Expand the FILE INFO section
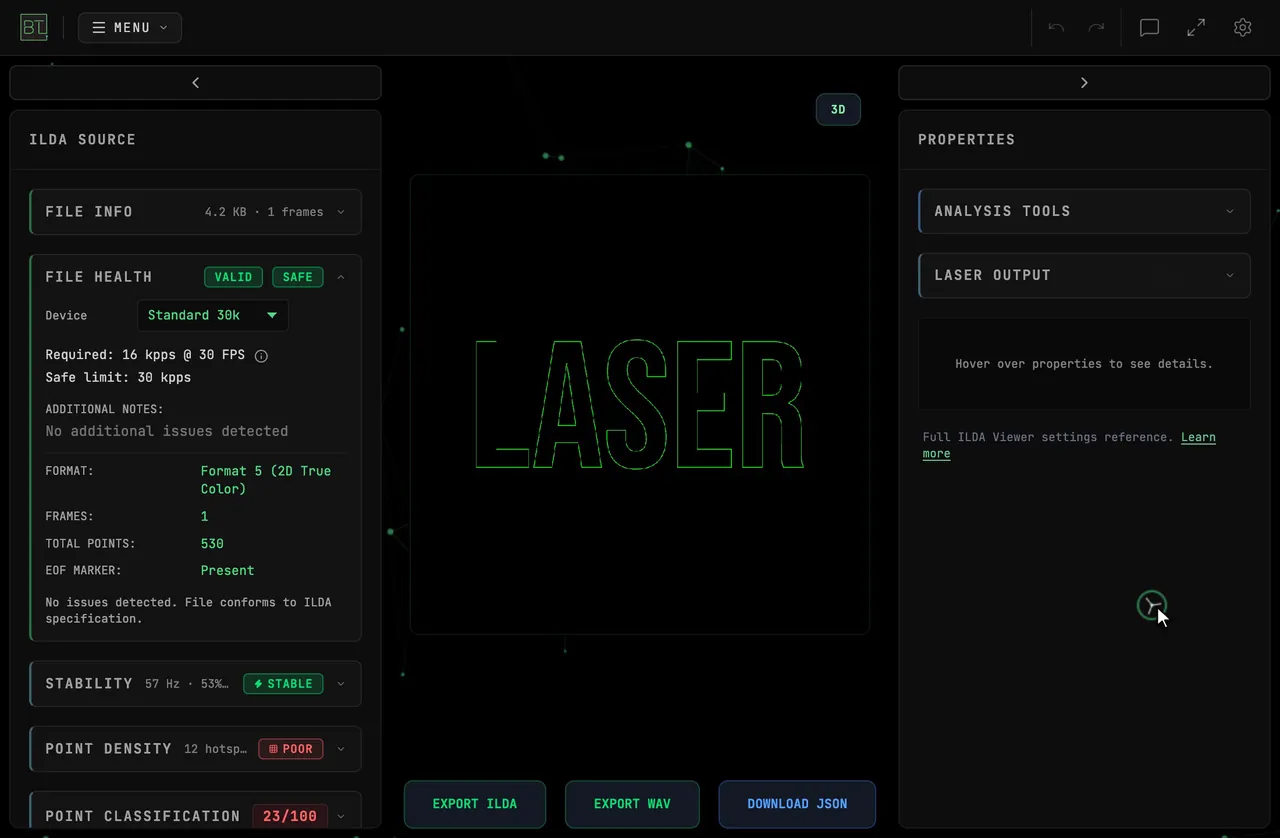Viewport: 1280px width, 838px height. click(196, 212)
